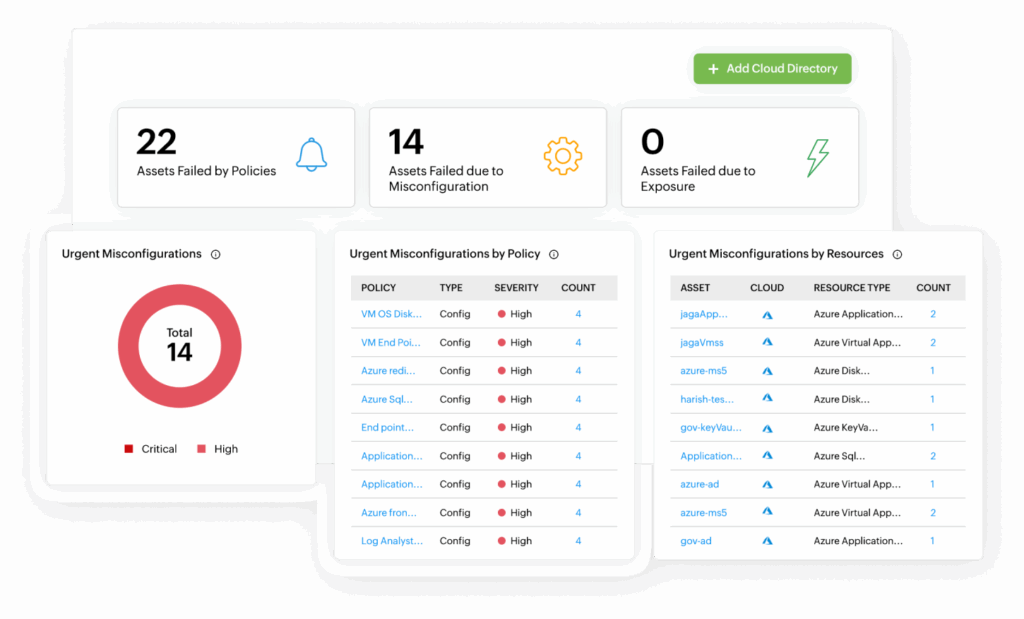Open info icon beside Urgent Misconfigurations by Resources
The image size is (1024, 619).
[x=897, y=255]
